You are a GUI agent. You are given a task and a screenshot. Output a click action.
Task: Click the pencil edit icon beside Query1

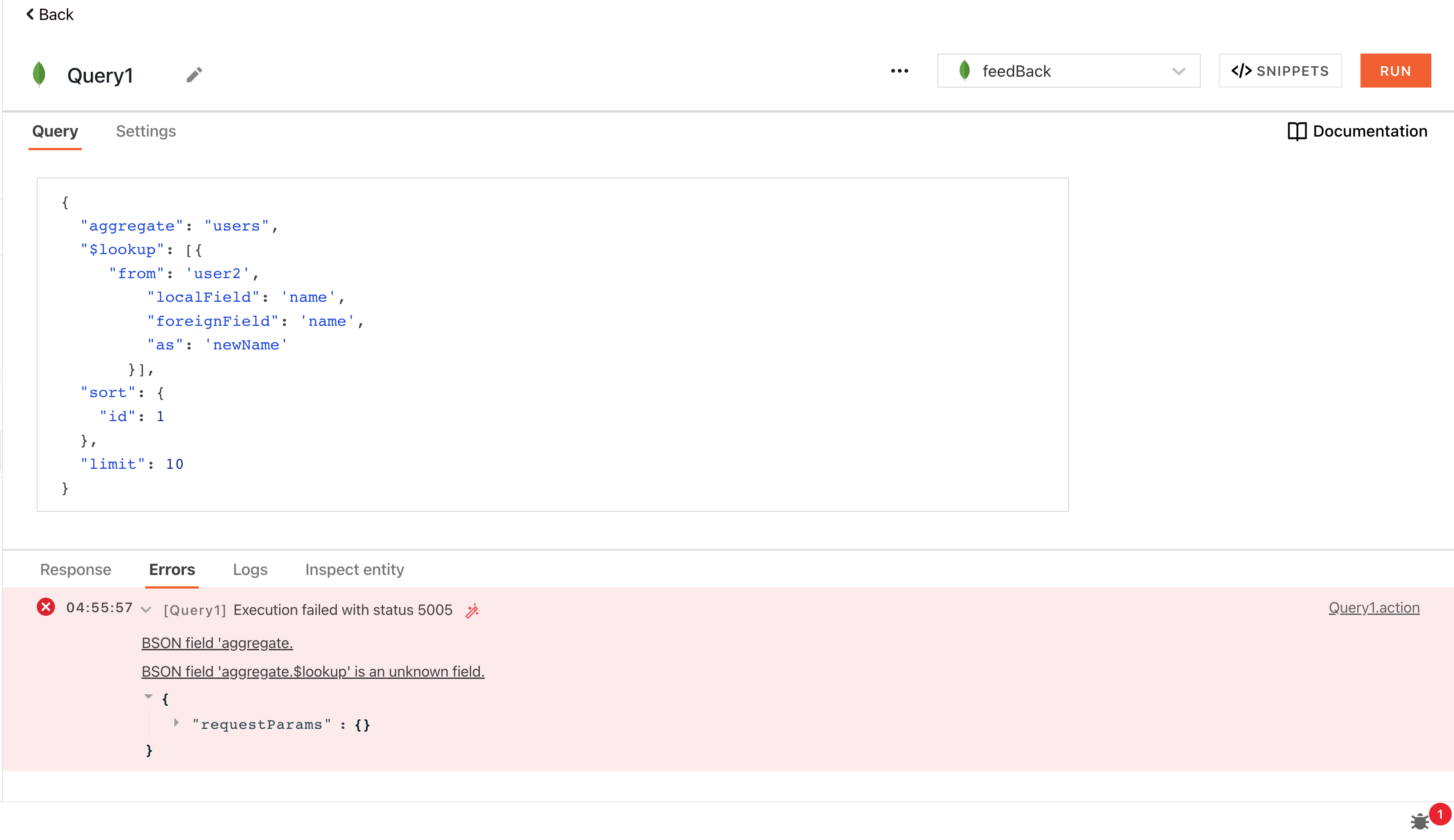(x=194, y=74)
